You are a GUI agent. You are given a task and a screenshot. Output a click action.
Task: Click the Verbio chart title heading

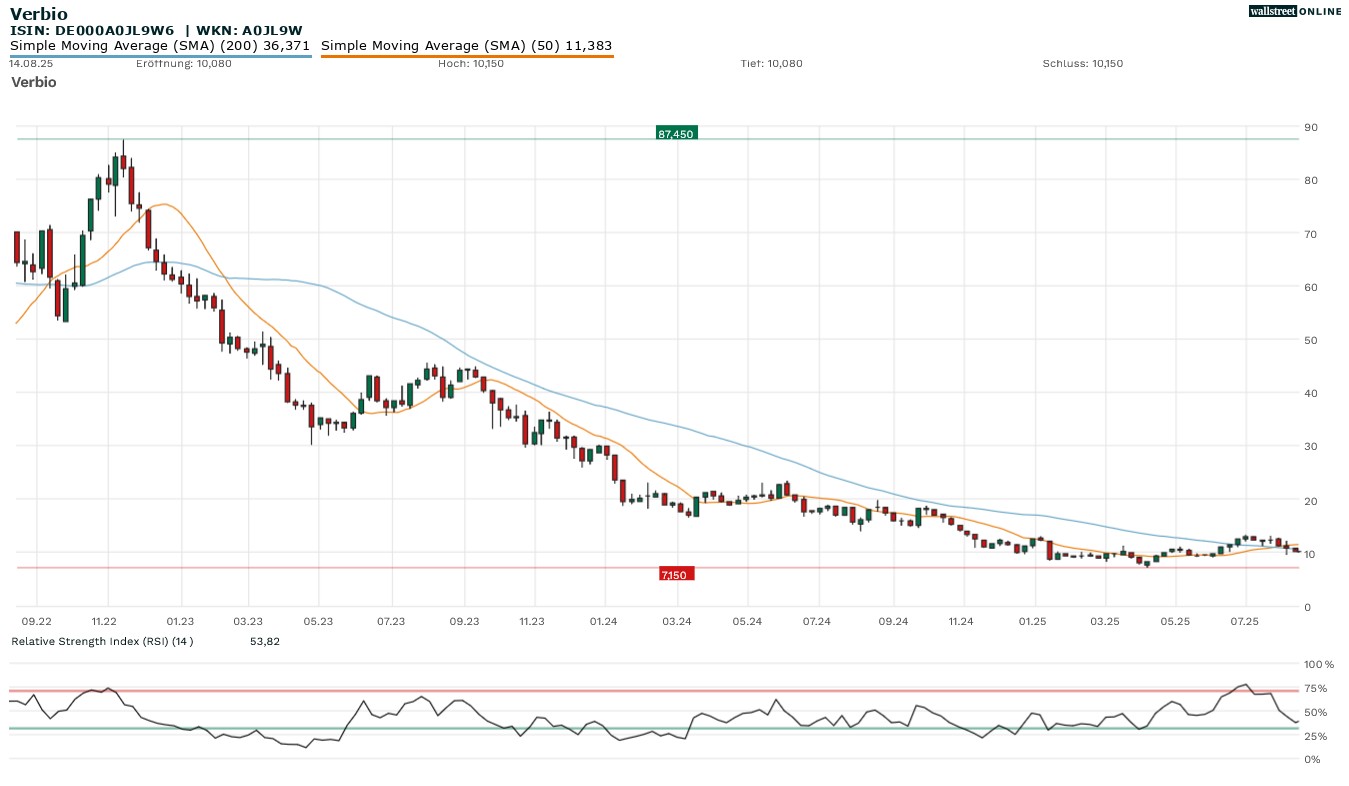[40, 14]
